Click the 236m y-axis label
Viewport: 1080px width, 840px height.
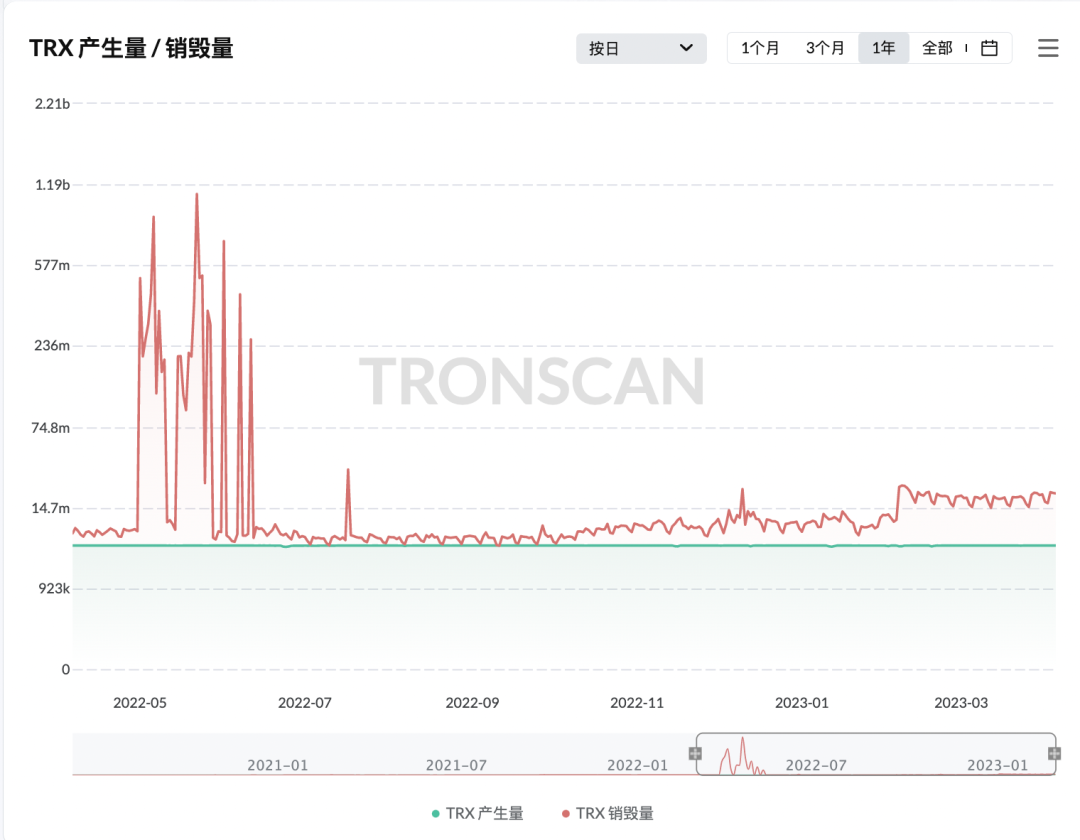pyautogui.click(x=52, y=346)
